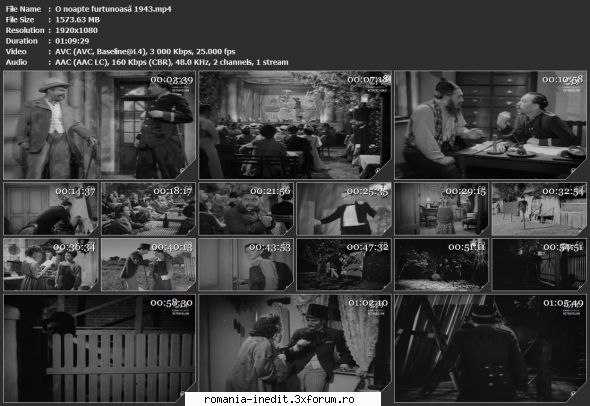Click the Video codec line with AVC

click(145, 52)
